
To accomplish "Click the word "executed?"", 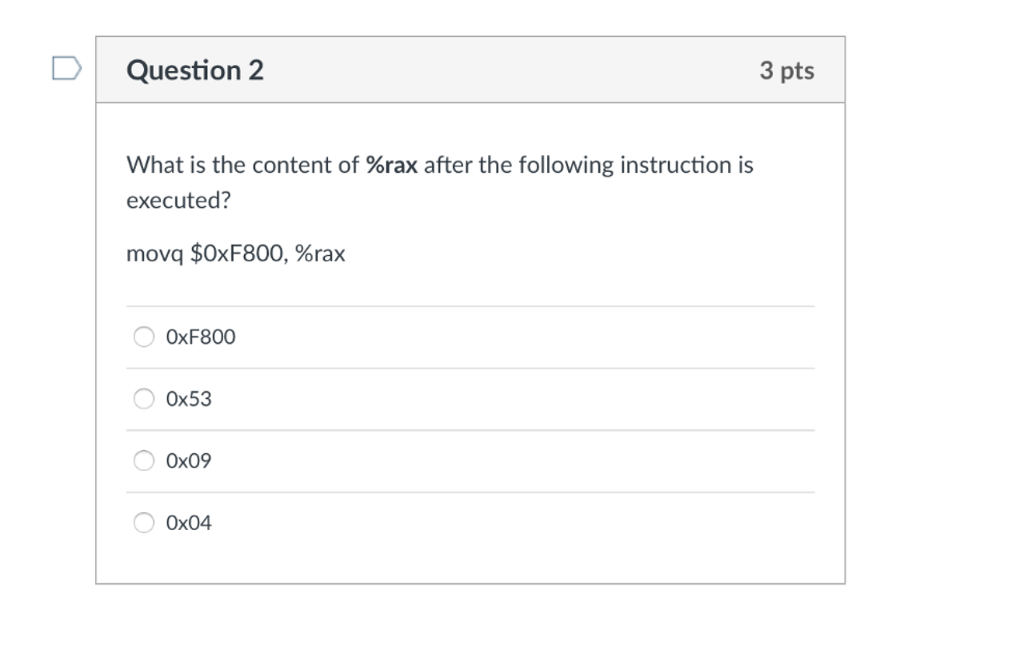I will [x=178, y=200].
